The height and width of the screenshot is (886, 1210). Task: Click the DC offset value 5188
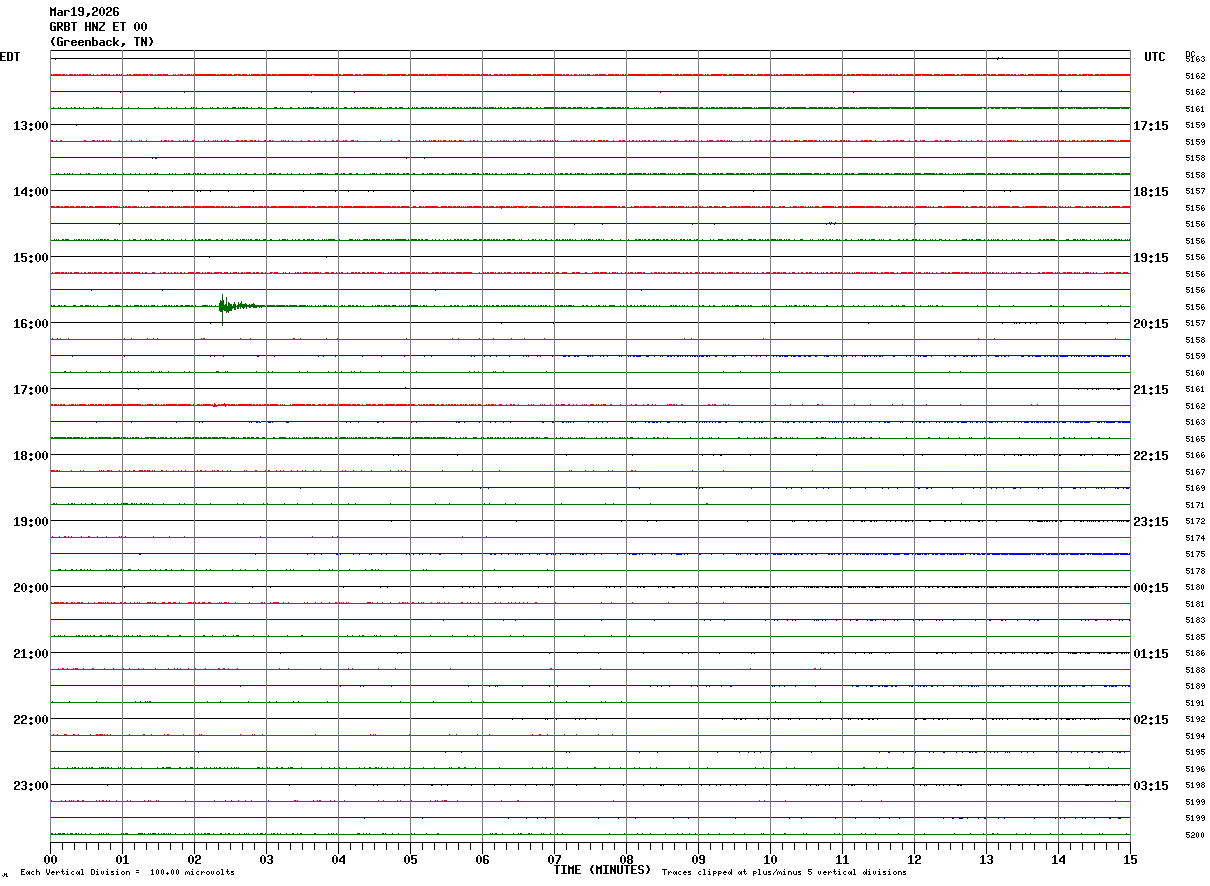pyautogui.click(x=1195, y=670)
